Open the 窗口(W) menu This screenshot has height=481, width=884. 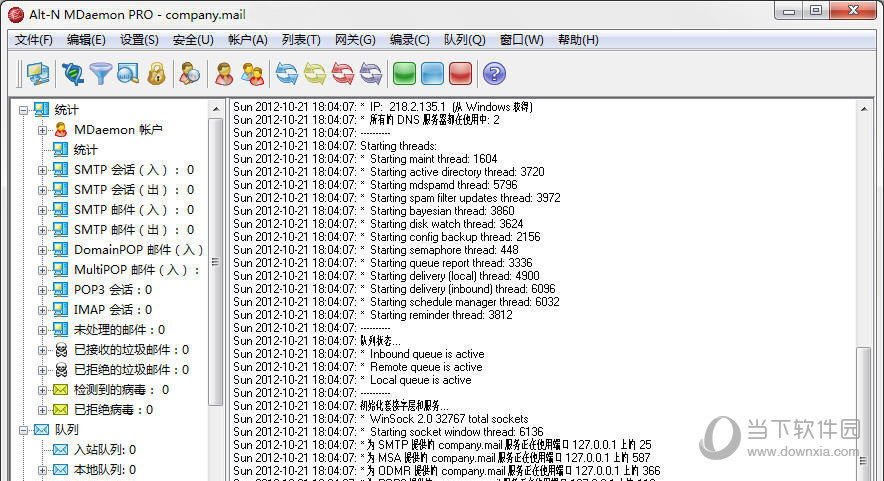pyautogui.click(x=521, y=40)
